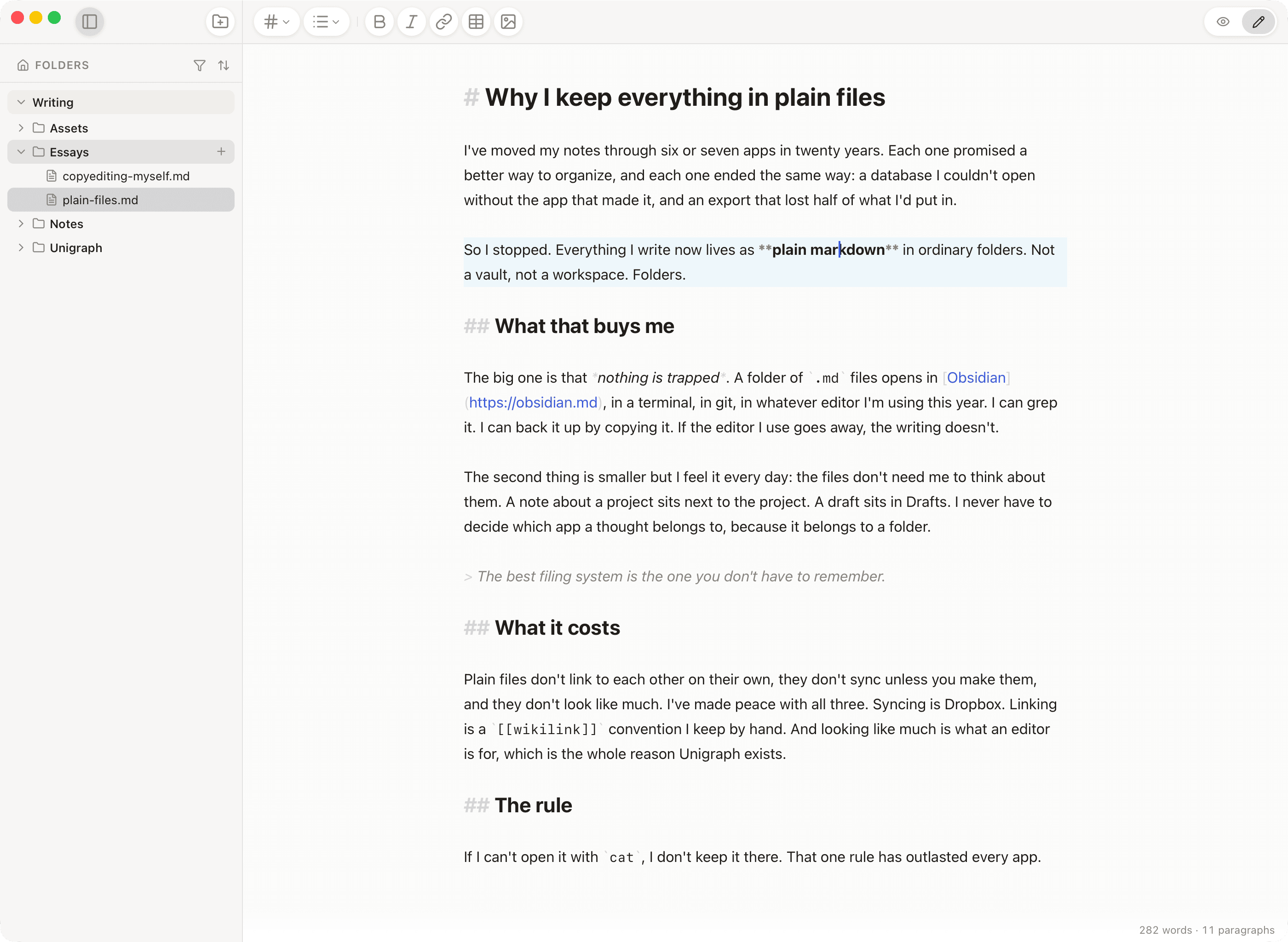The height and width of the screenshot is (942, 1288).
Task: Click the 'What it costs' heading
Action: pos(557,628)
